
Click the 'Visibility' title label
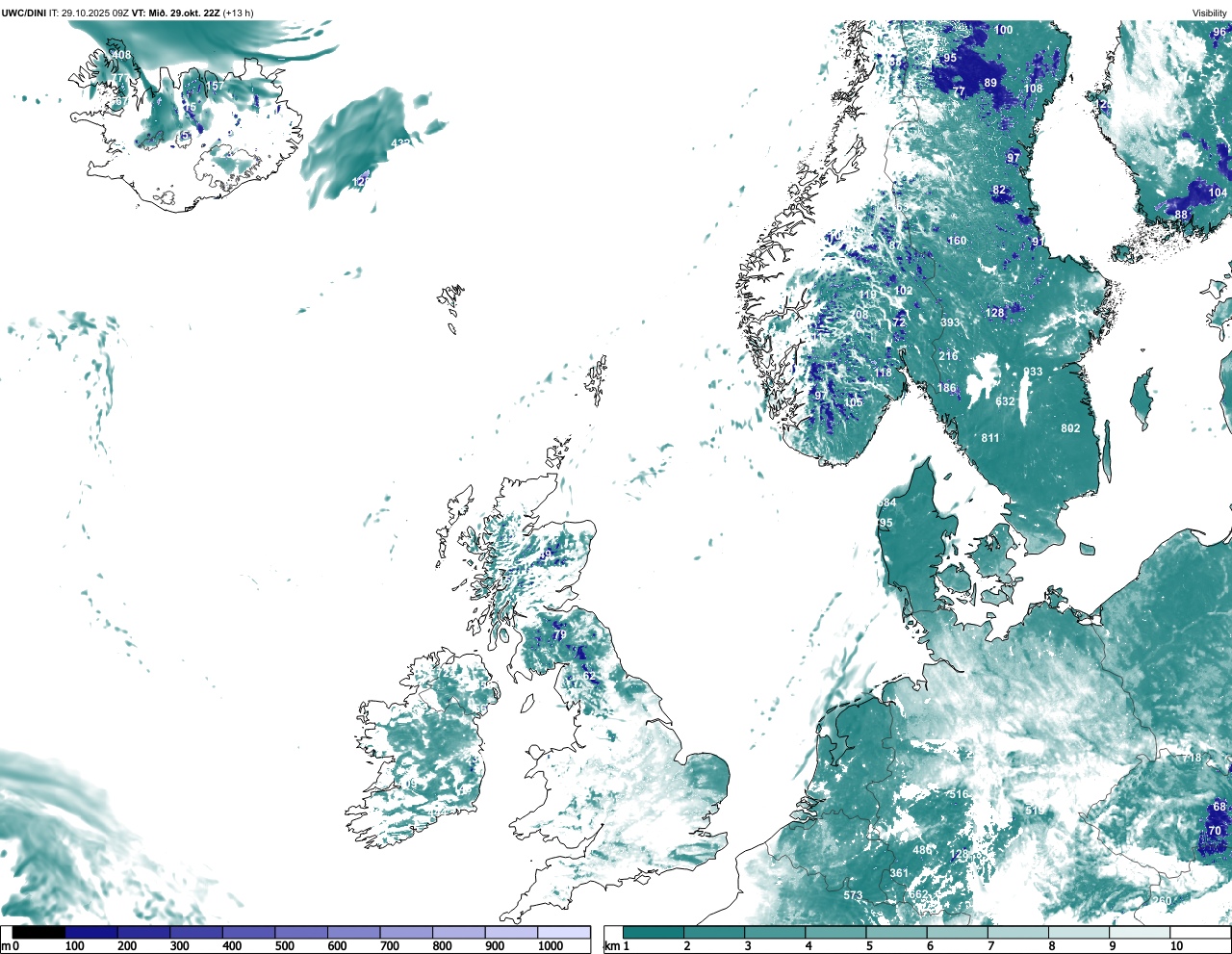pos(1210,13)
